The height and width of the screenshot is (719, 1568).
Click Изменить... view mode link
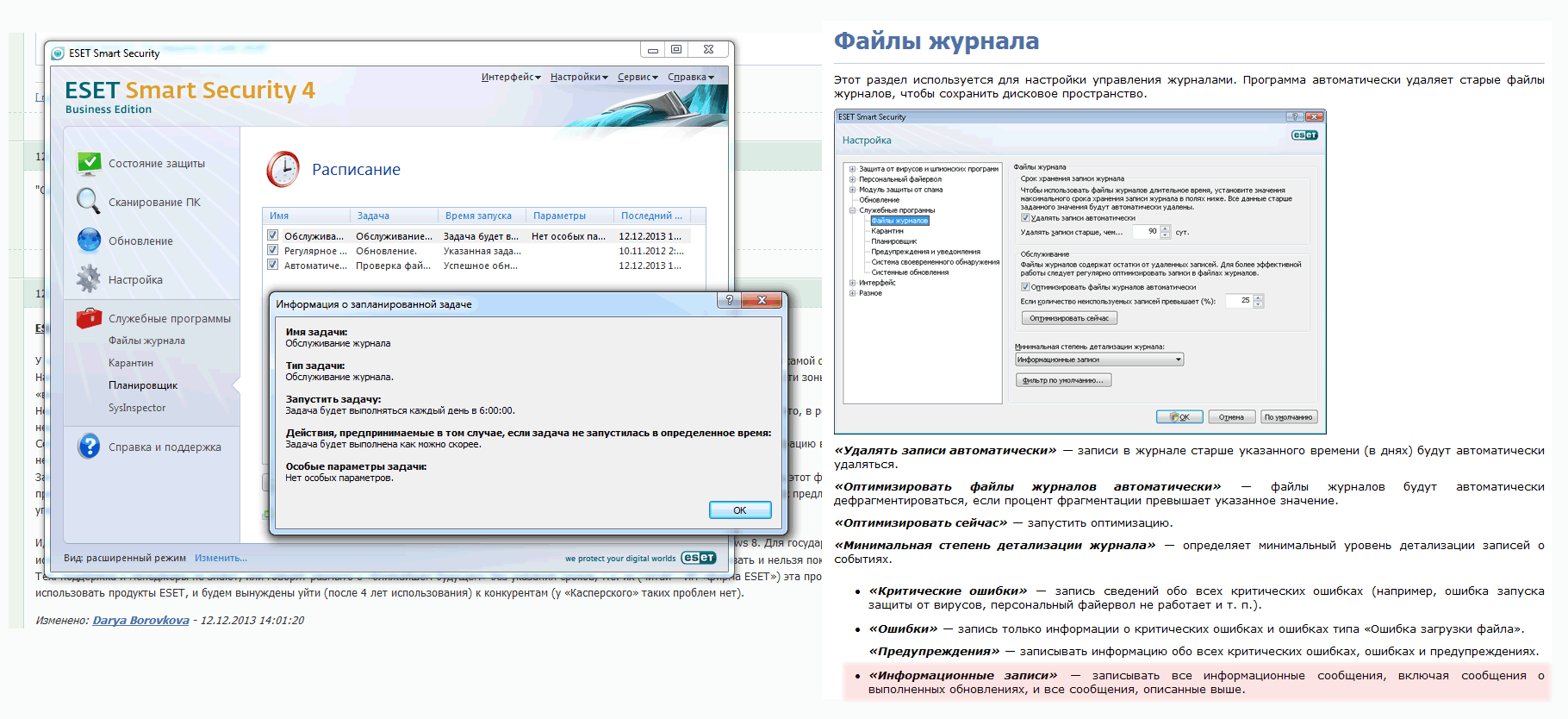(221, 558)
